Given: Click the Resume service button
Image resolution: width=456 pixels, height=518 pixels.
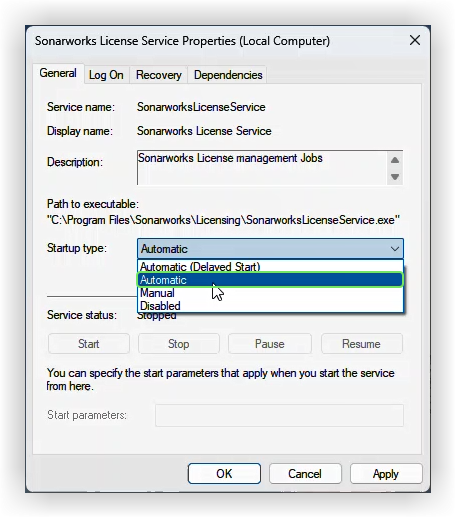Looking at the screenshot, I should point(362,344).
